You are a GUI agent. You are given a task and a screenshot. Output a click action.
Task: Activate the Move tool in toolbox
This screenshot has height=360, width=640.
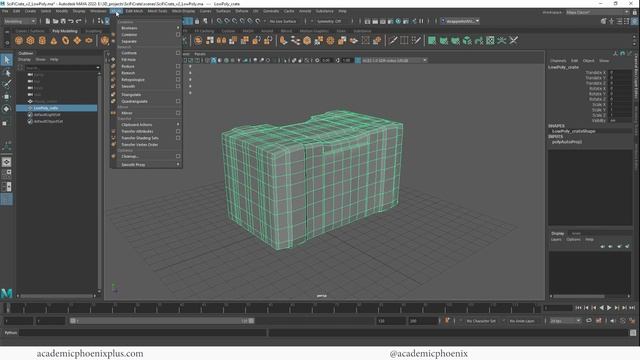tap(7, 96)
